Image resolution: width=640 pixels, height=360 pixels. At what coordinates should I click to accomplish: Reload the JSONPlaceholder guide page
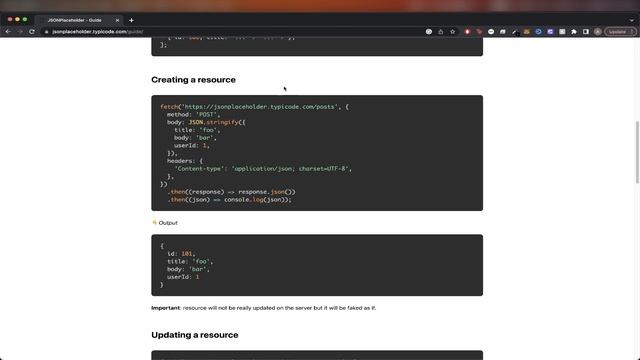point(32,31)
